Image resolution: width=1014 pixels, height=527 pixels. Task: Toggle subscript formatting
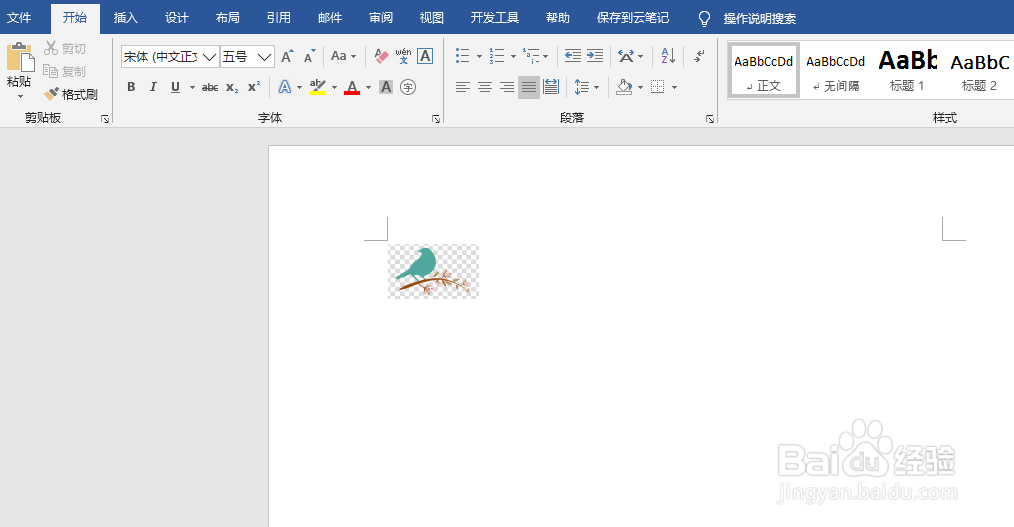232,87
